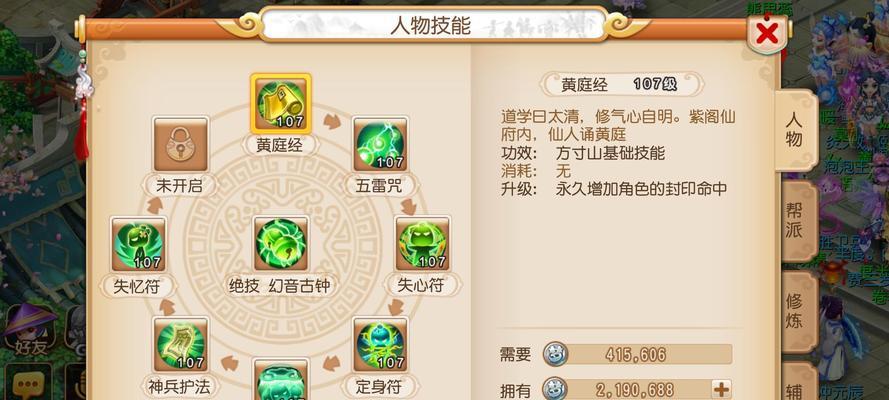Viewport: 889px width, 400px height.
Task: Go to the 修炼 side tab
Action: pos(796,311)
